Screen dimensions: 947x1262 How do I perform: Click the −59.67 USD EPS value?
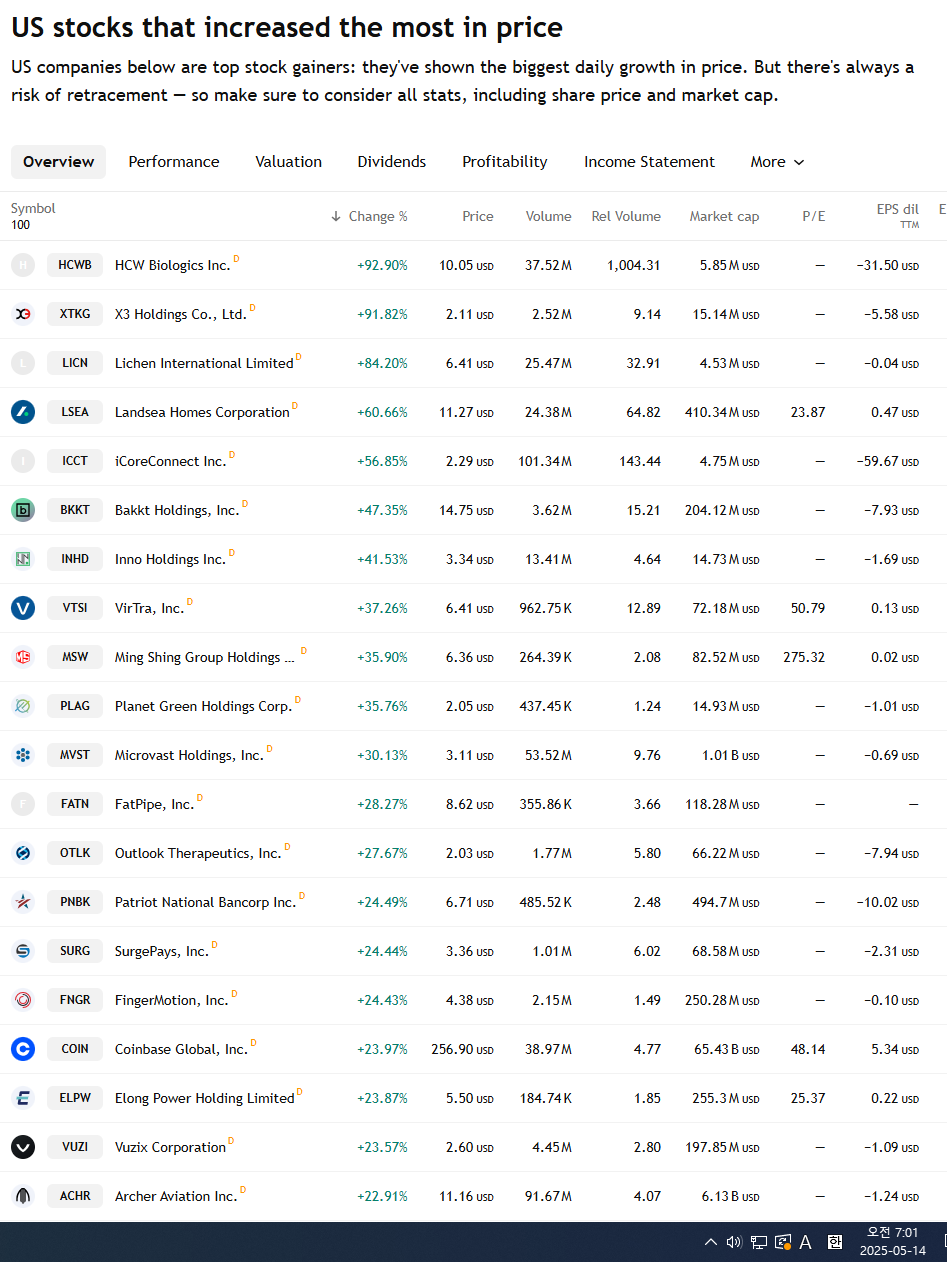888,461
